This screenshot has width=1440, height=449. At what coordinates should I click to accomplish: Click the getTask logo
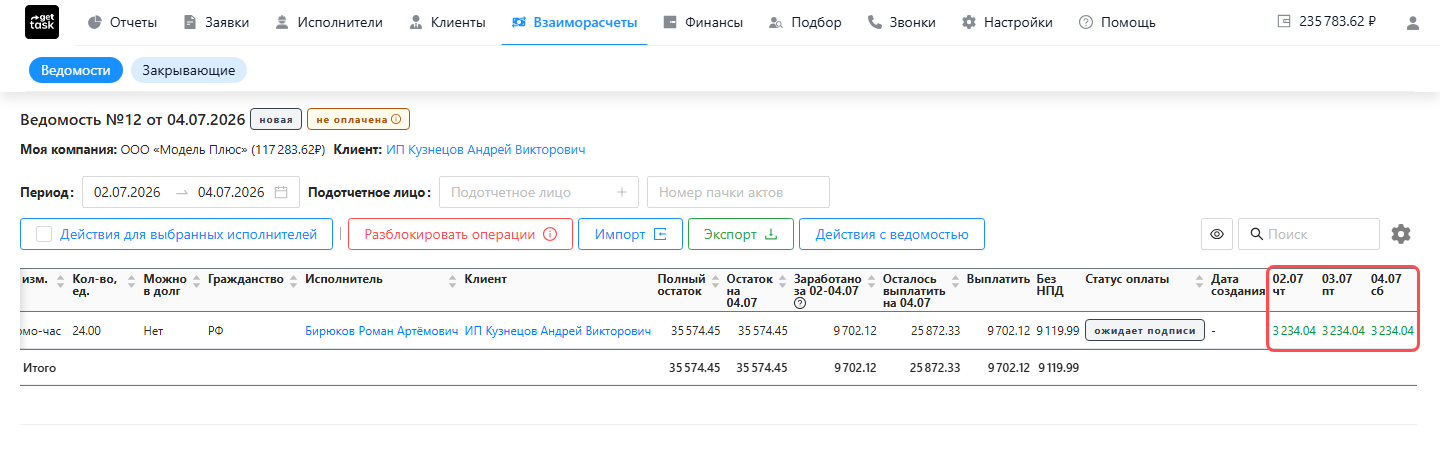42,22
